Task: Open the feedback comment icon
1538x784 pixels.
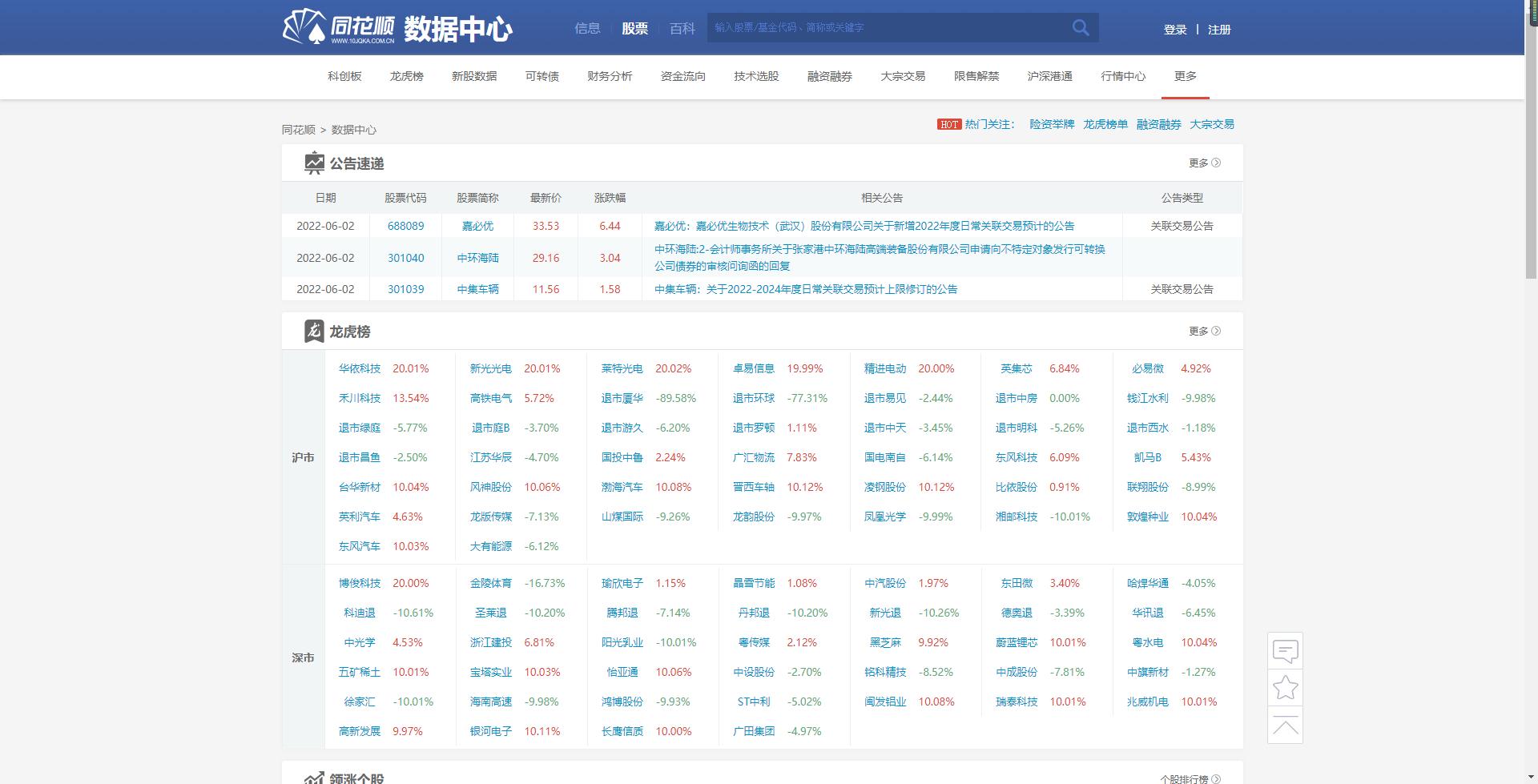Action: point(1286,651)
